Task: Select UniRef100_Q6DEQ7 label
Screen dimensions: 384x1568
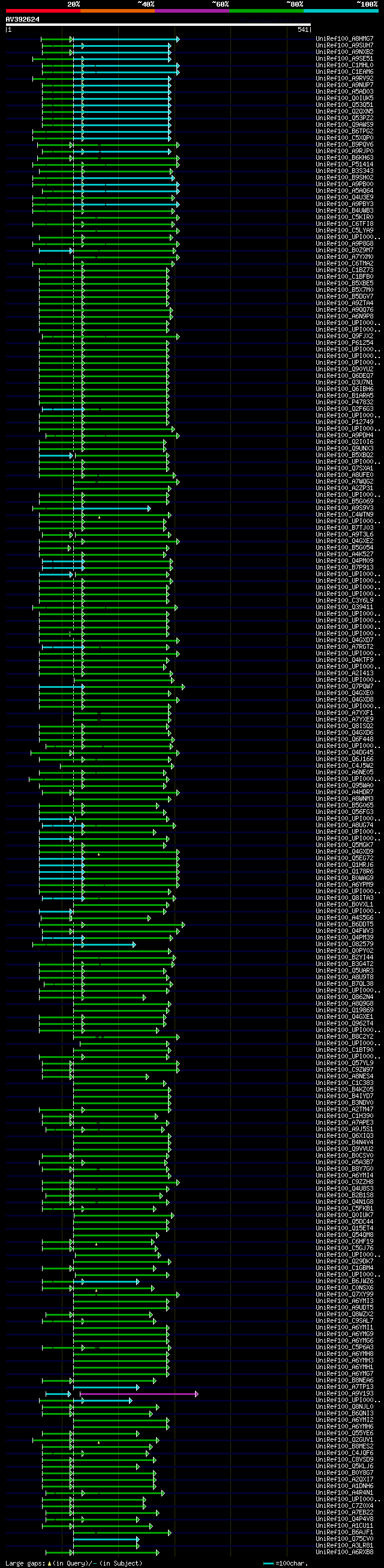Action: tap(344, 375)
